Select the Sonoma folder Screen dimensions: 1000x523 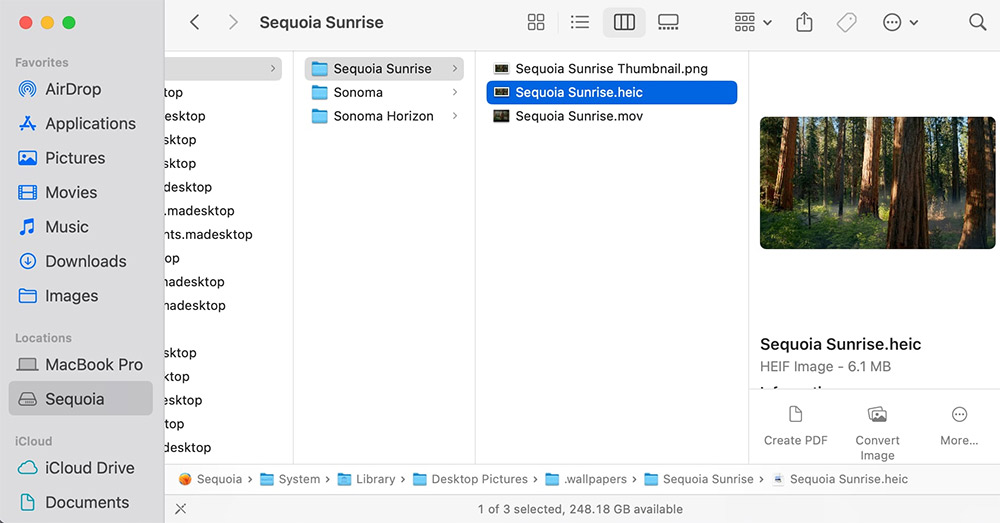click(x=384, y=92)
